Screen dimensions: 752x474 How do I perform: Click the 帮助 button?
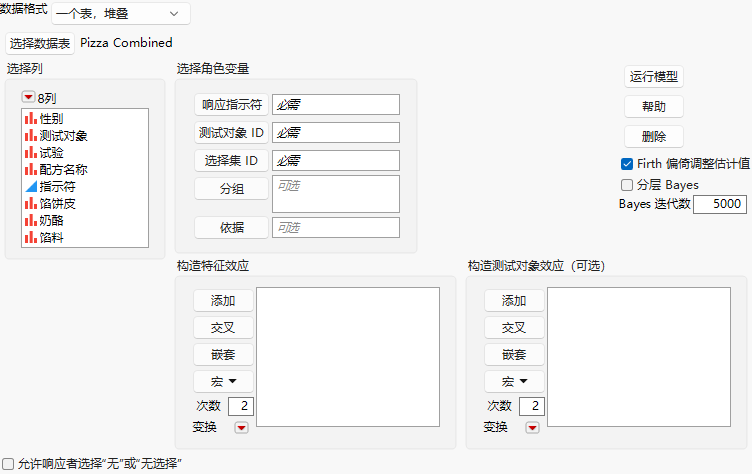[654, 107]
